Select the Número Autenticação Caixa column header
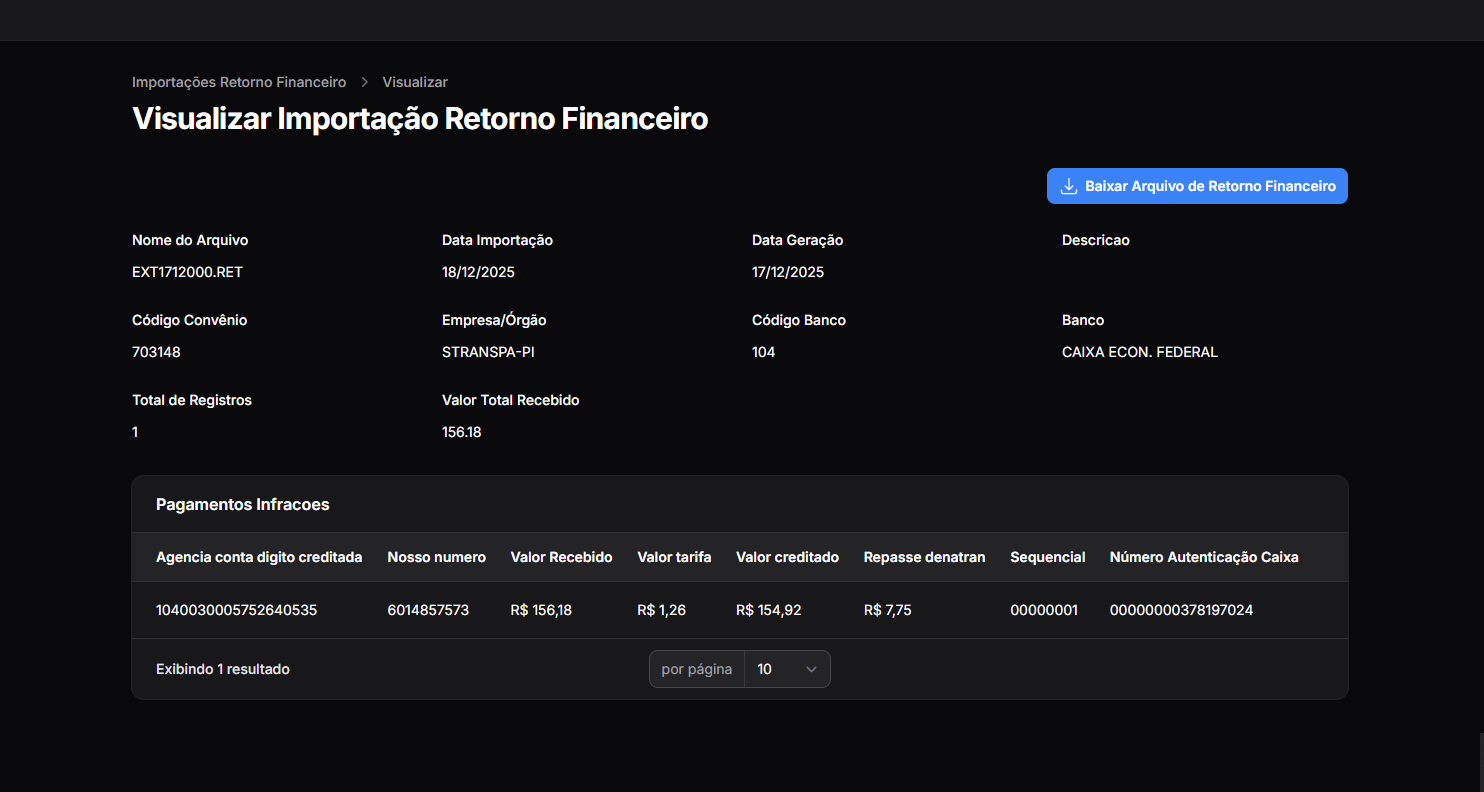Screen dimensions: 1484x792 [1203, 557]
